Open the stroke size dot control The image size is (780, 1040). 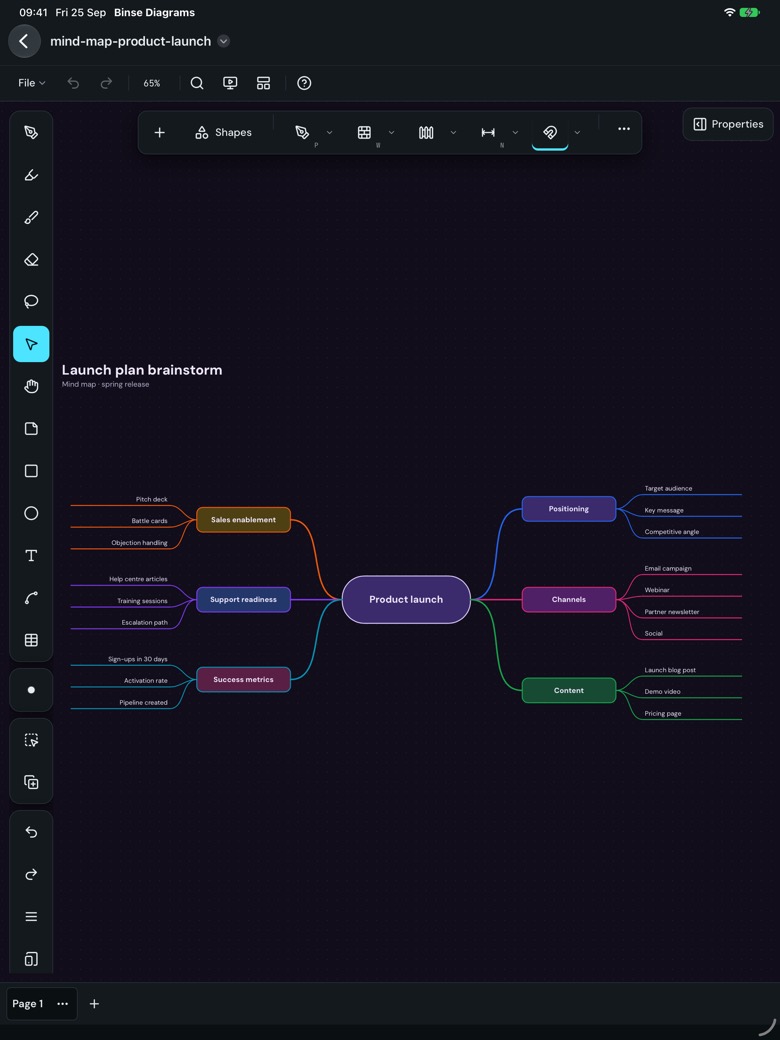pos(31,690)
